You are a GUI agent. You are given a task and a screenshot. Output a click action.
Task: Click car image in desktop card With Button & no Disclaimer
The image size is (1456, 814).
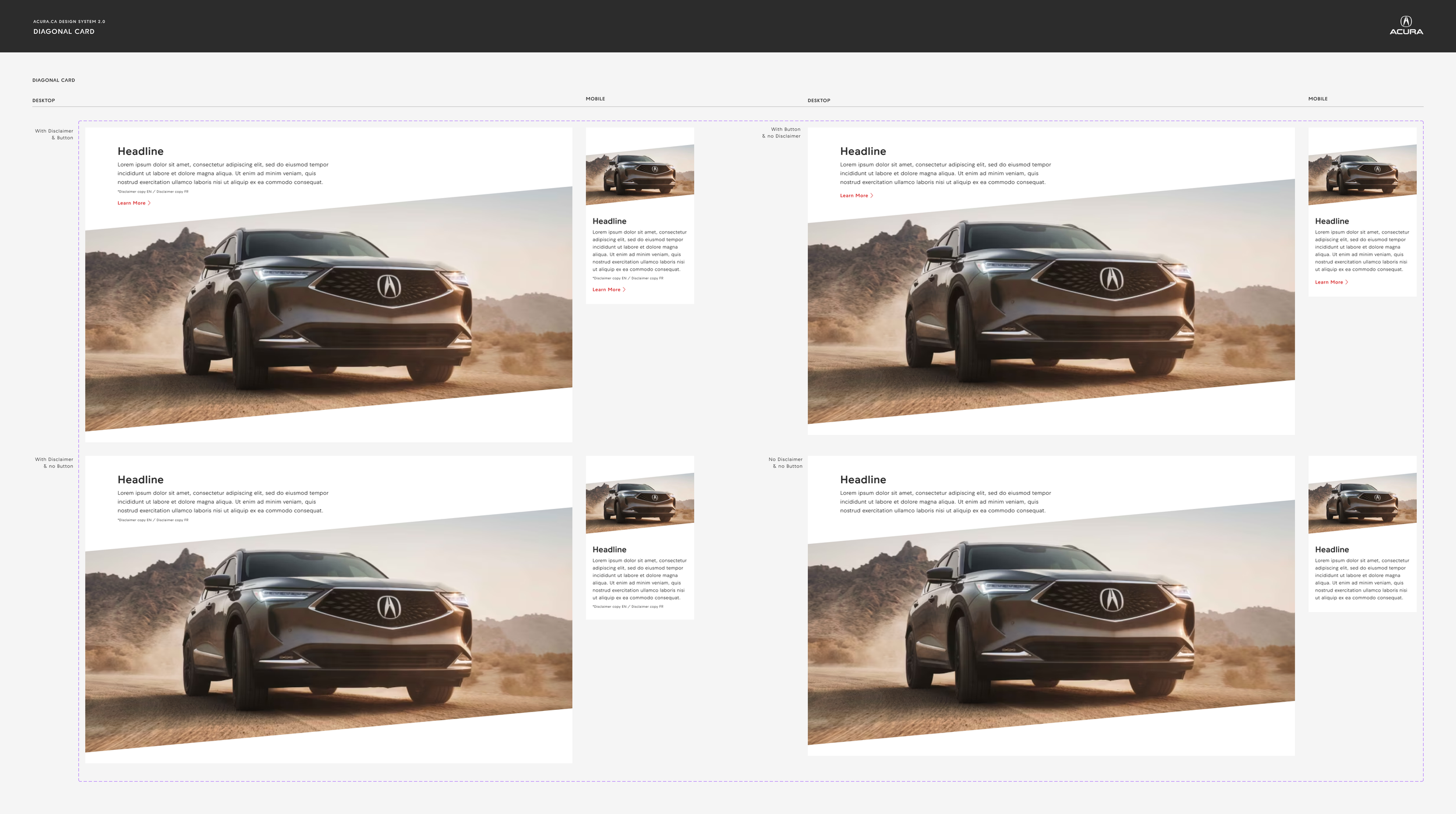1051,302
